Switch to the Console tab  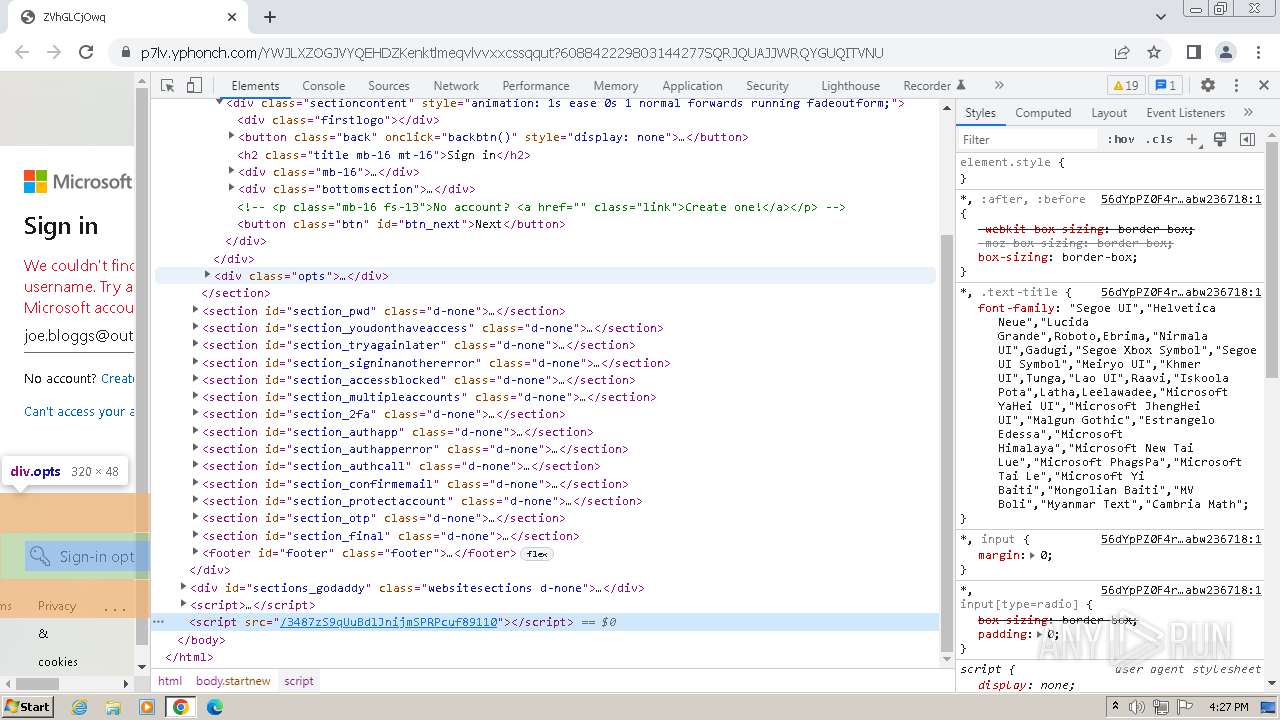[324, 86]
